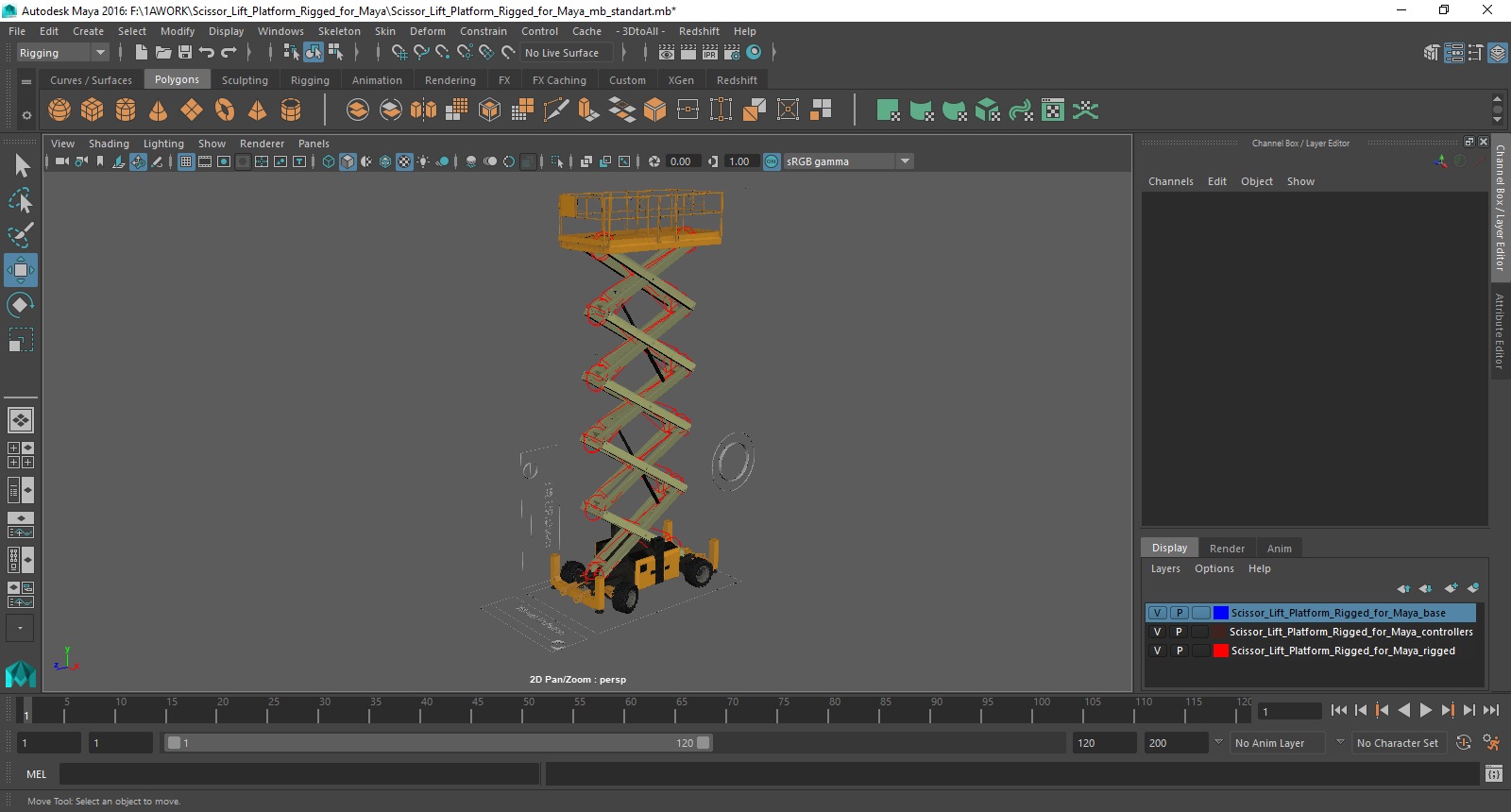Activate the Select tool arrow

pos(22,166)
